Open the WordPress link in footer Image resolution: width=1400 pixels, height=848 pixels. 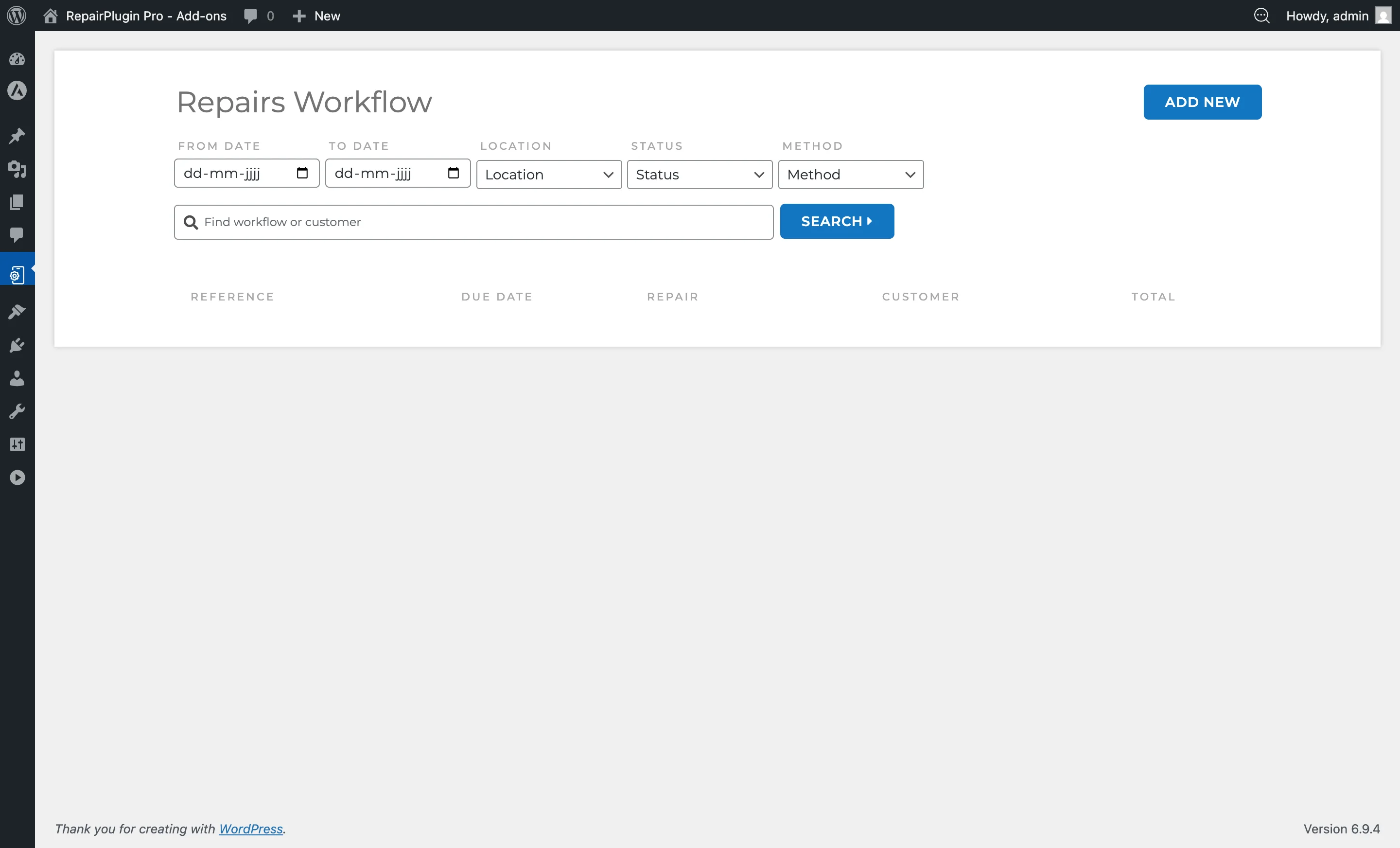[251, 829]
